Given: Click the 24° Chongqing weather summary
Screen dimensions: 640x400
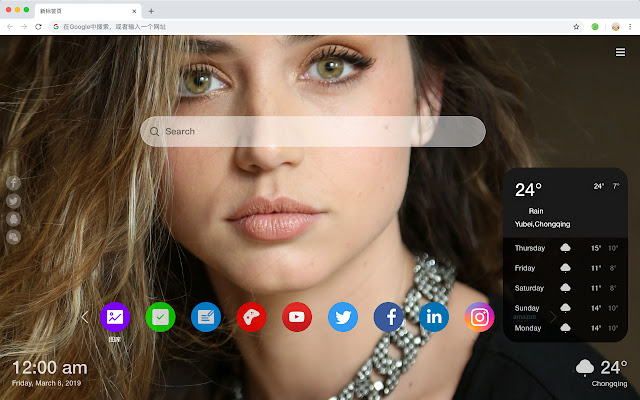Looking at the screenshot, I should 603,371.
